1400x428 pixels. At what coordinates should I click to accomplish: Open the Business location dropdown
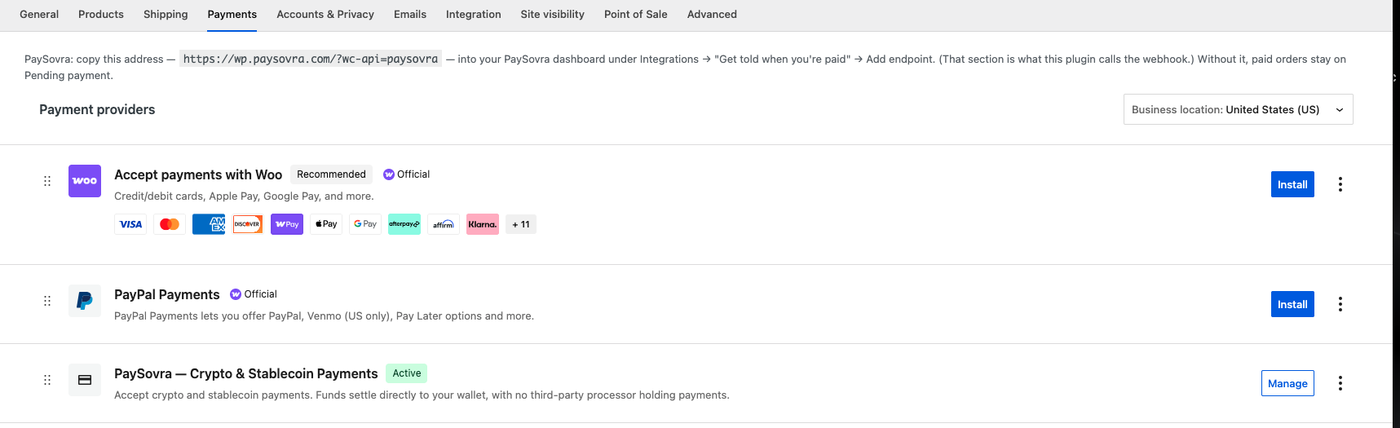tap(1238, 110)
